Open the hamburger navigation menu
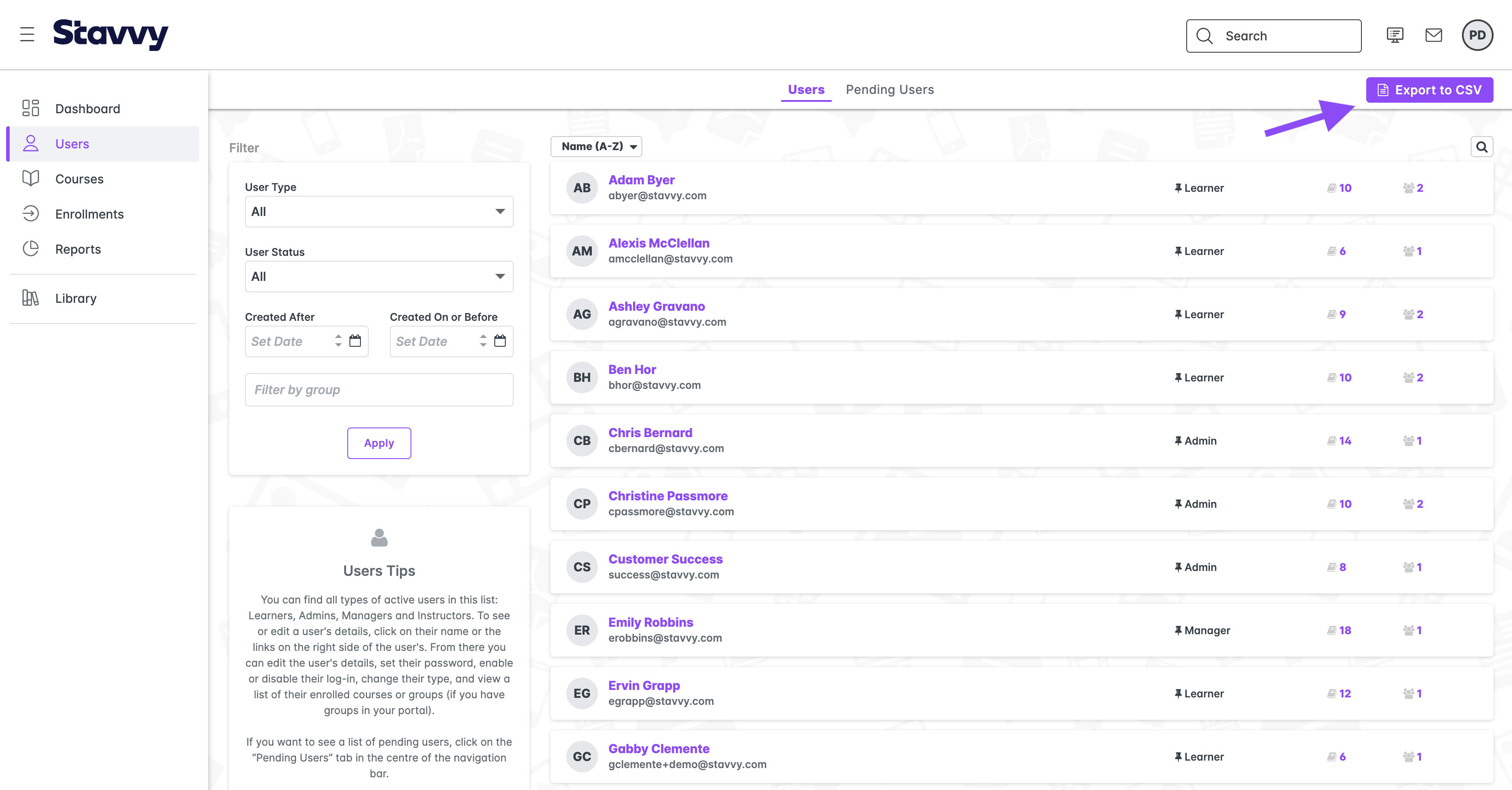This screenshot has height=790, width=1512. tap(27, 34)
